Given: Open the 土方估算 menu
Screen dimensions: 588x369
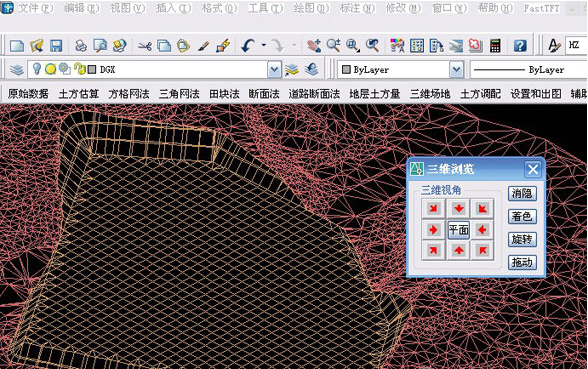Looking at the screenshot, I should pos(78,94).
